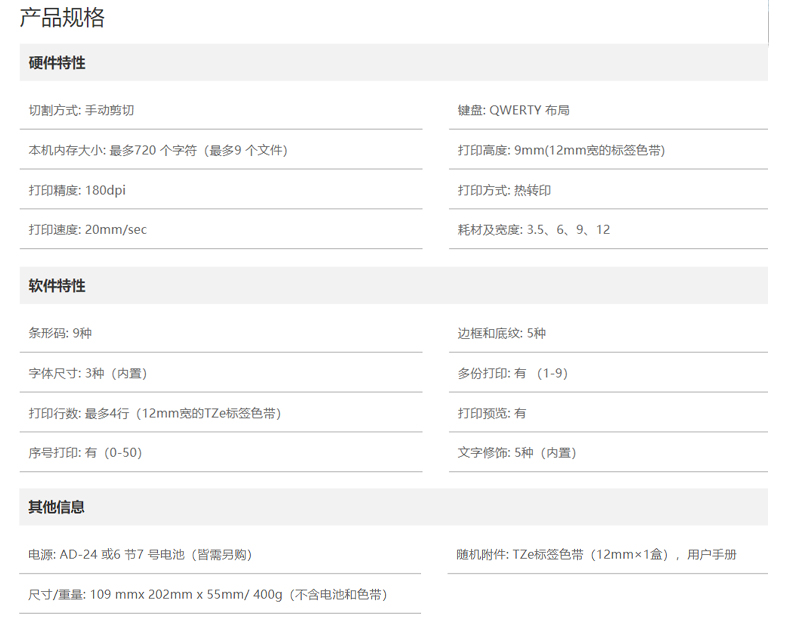Screen dimensions: 790x625
Task: Click the 打印行数 specification row
Action: 154,413
